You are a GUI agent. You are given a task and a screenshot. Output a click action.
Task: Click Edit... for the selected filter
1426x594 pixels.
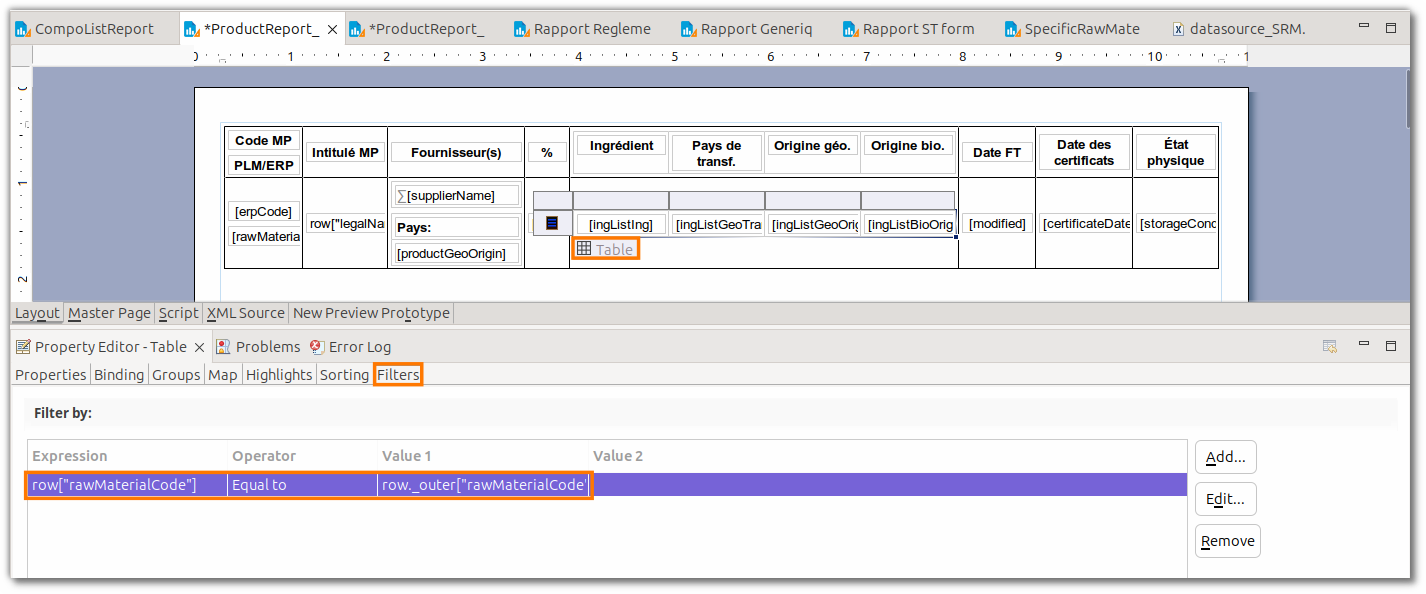pos(1225,499)
